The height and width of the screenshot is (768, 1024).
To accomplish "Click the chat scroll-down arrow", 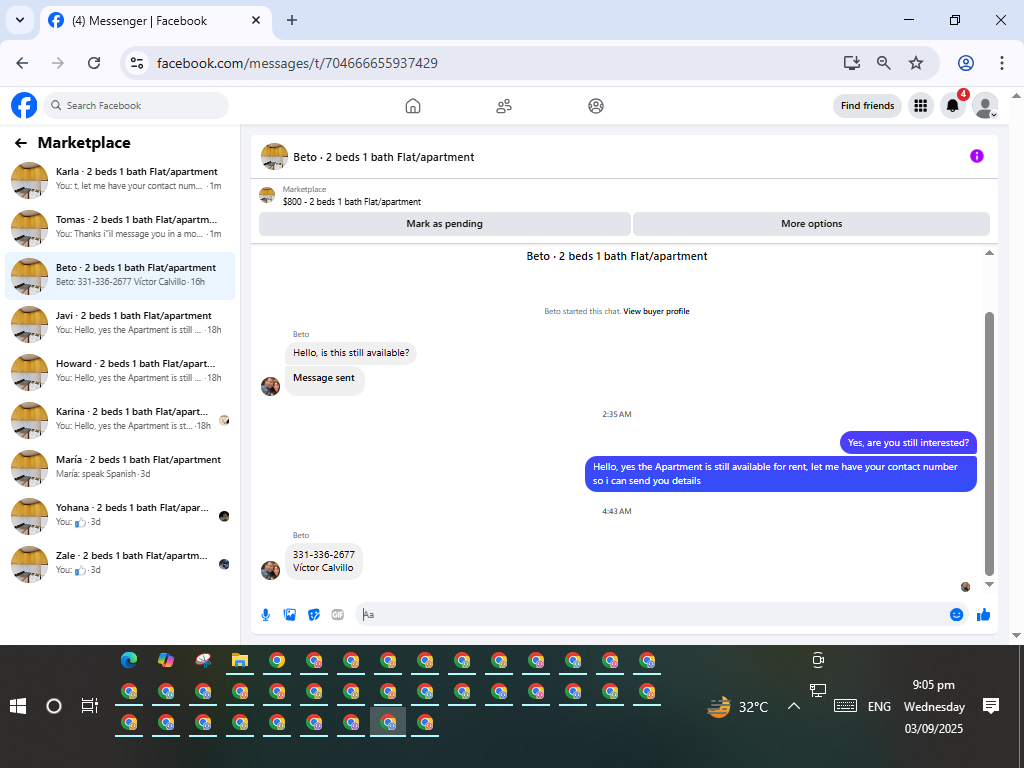I will click(x=989, y=584).
